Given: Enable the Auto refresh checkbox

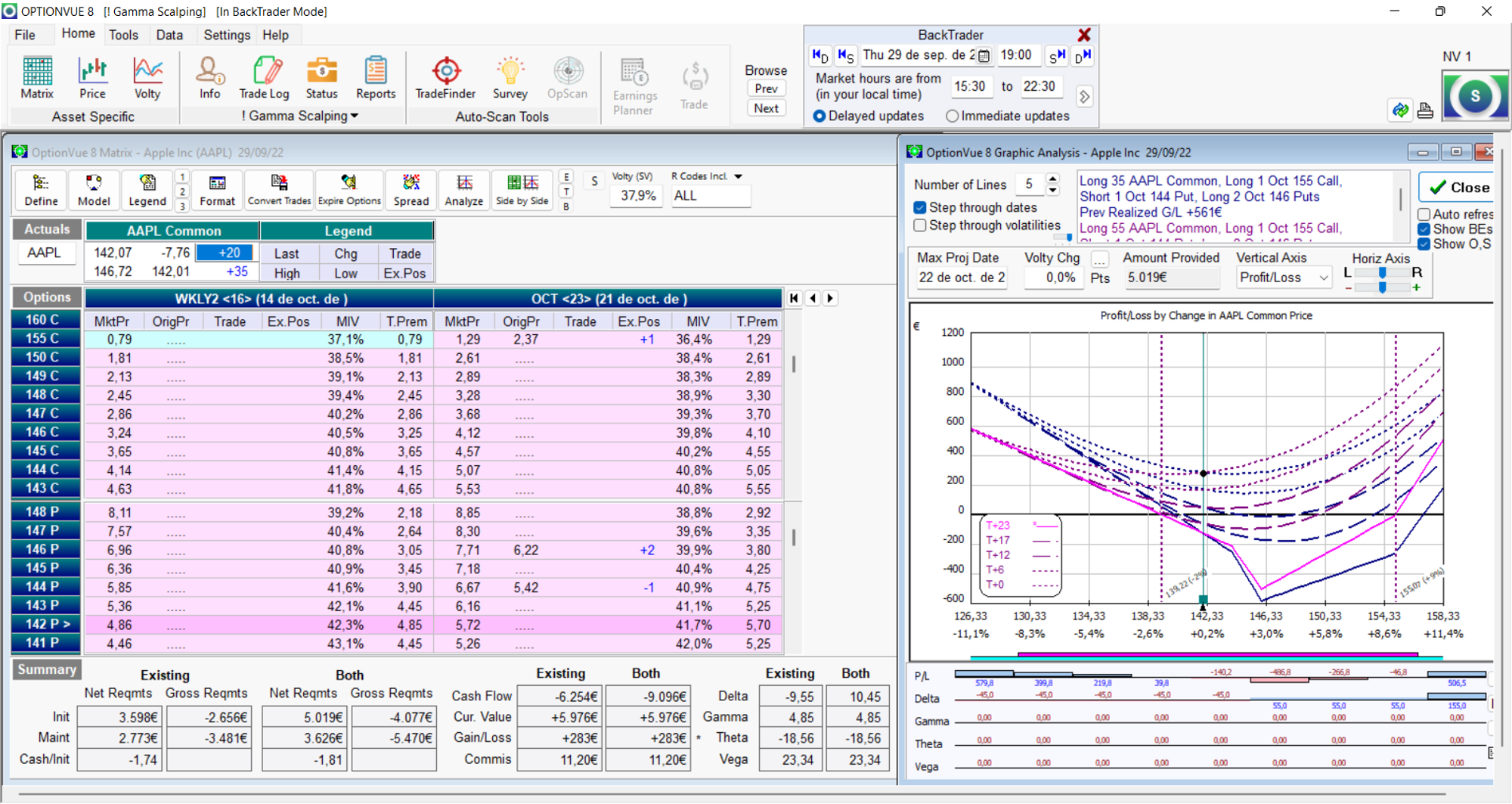Looking at the screenshot, I should 1424,214.
